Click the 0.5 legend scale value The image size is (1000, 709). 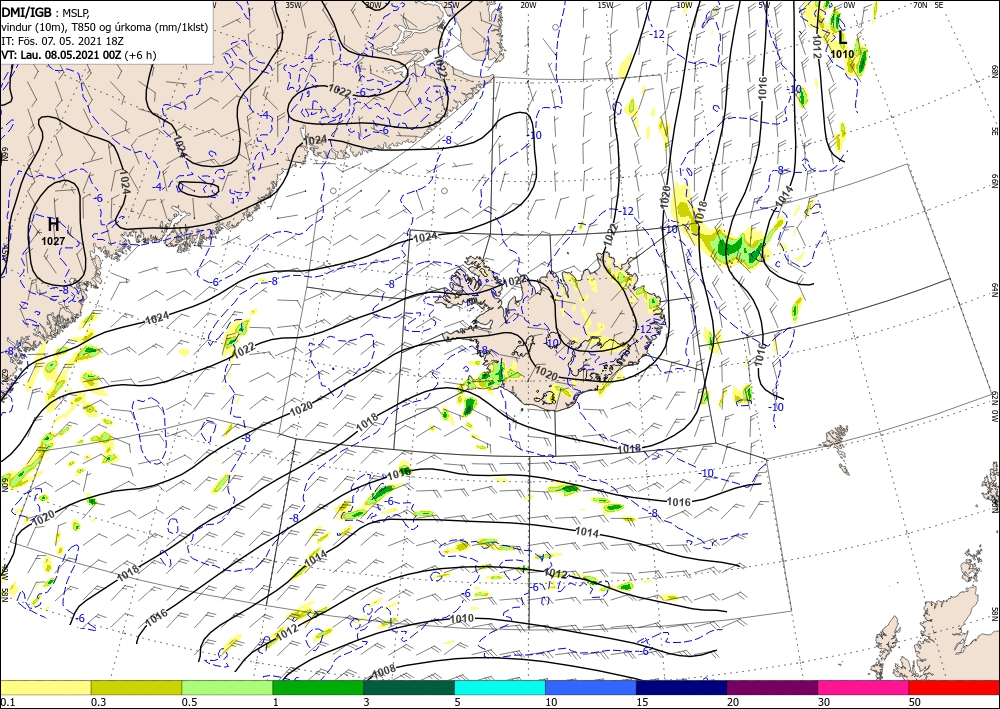click(189, 702)
